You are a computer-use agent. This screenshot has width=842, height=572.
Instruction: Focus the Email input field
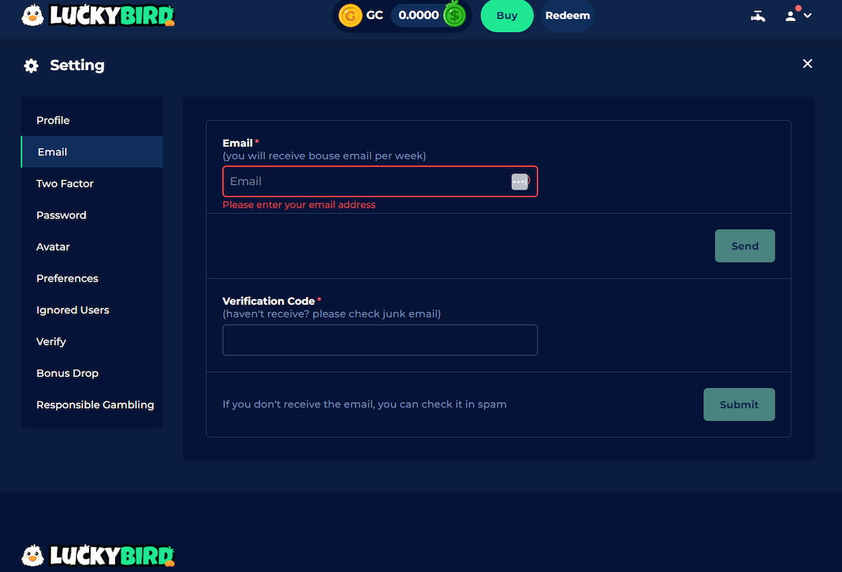380,182
